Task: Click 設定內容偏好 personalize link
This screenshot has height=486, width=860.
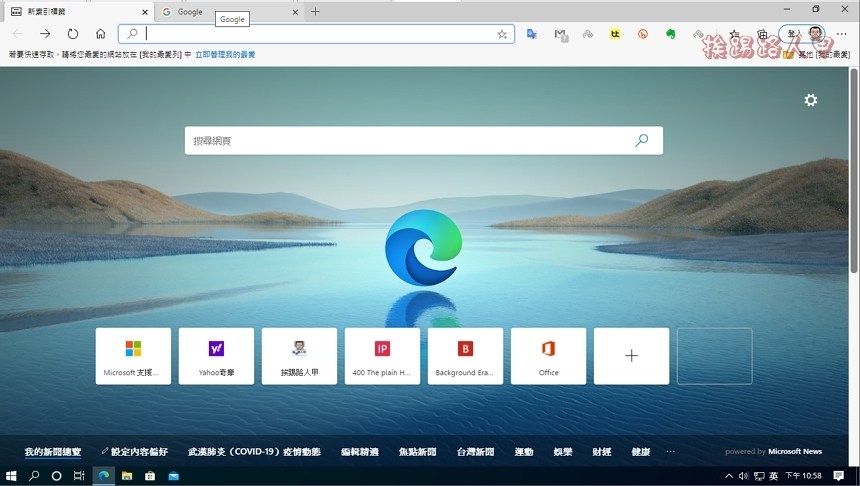Action: click(134, 452)
